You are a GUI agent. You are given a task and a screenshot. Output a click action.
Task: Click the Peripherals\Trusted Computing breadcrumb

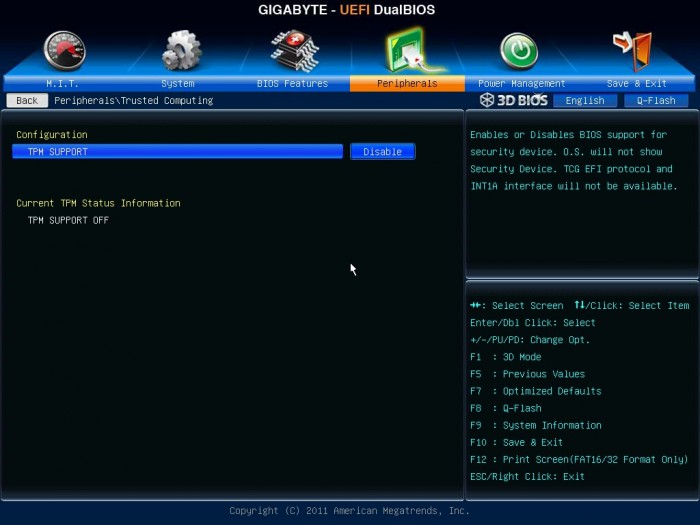pyautogui.click(x=133, y=100)
